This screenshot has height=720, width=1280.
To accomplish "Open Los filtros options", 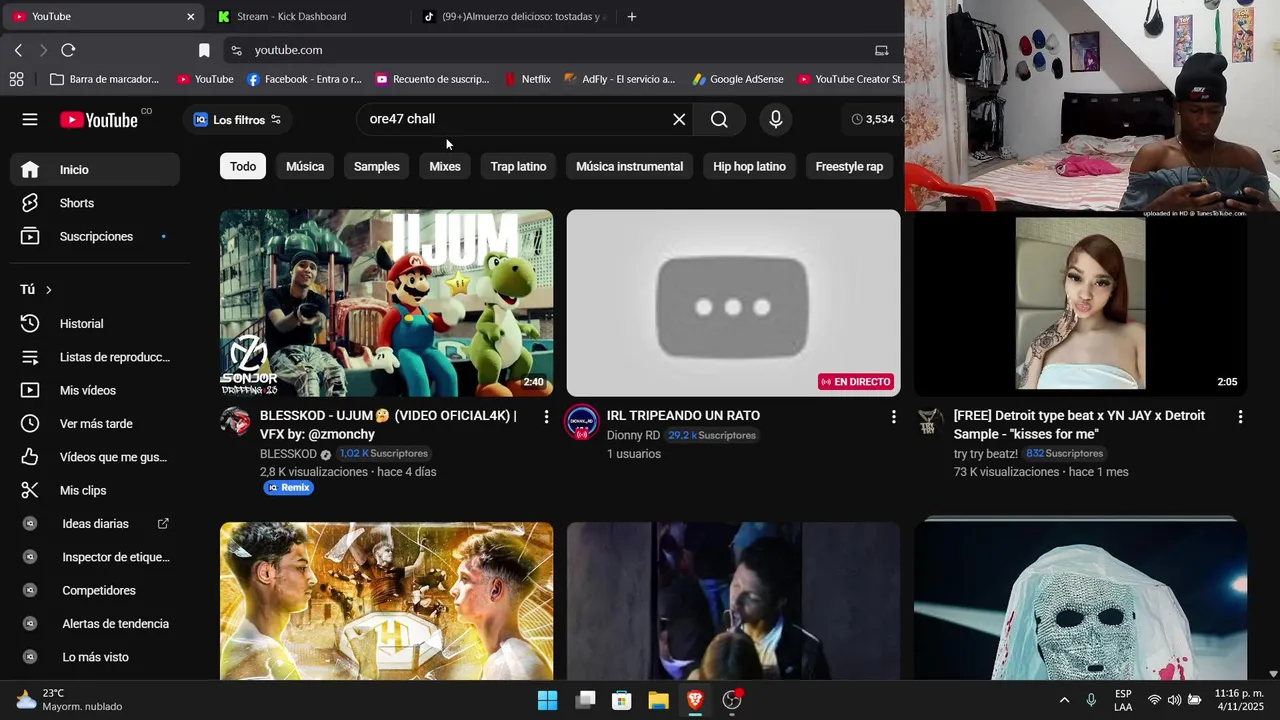I will (237, 119).
